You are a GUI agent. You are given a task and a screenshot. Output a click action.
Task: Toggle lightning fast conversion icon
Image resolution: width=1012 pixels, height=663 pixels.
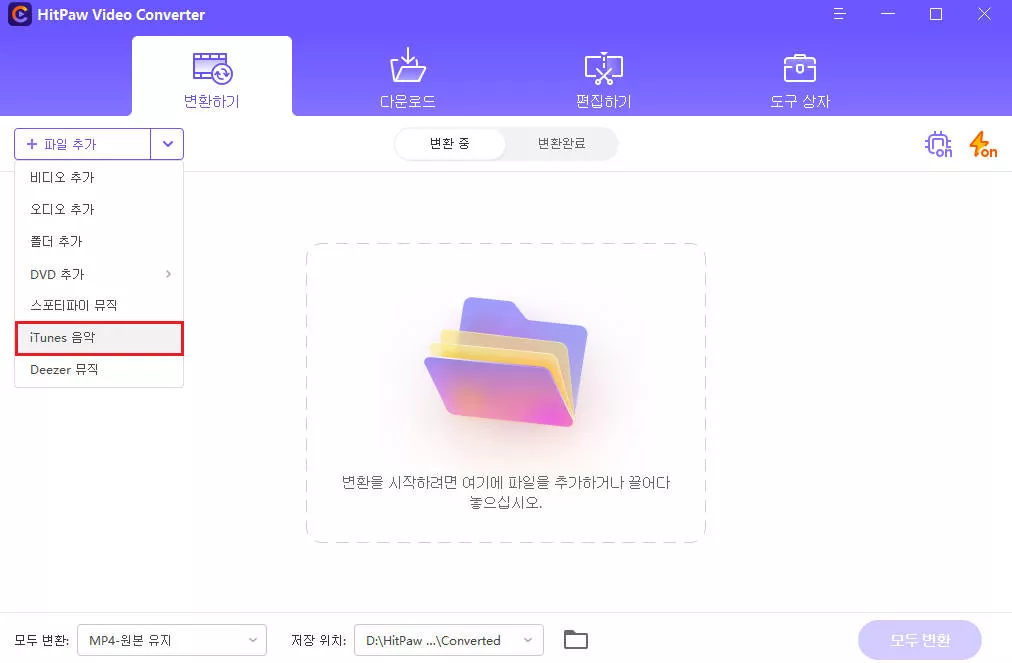click(x=983, y=144)
